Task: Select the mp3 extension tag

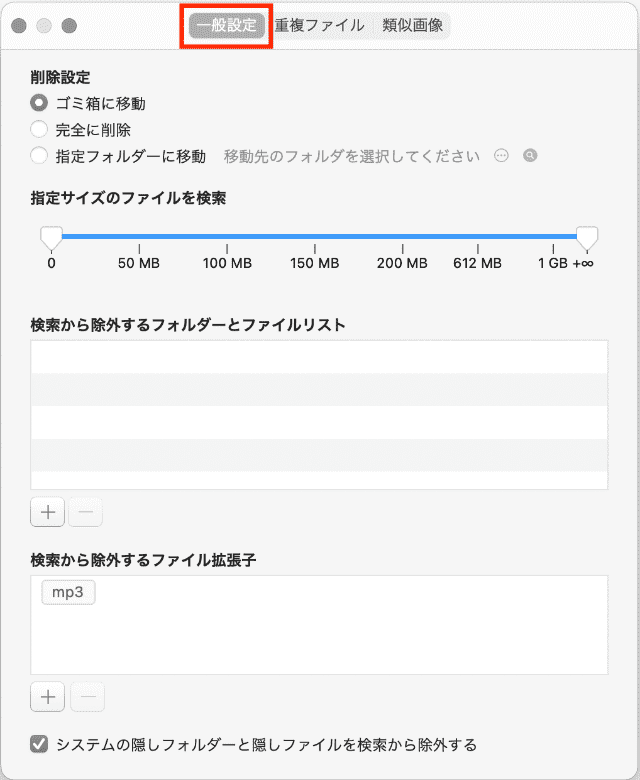Action: pyautogui.click(x=69, y=592)
